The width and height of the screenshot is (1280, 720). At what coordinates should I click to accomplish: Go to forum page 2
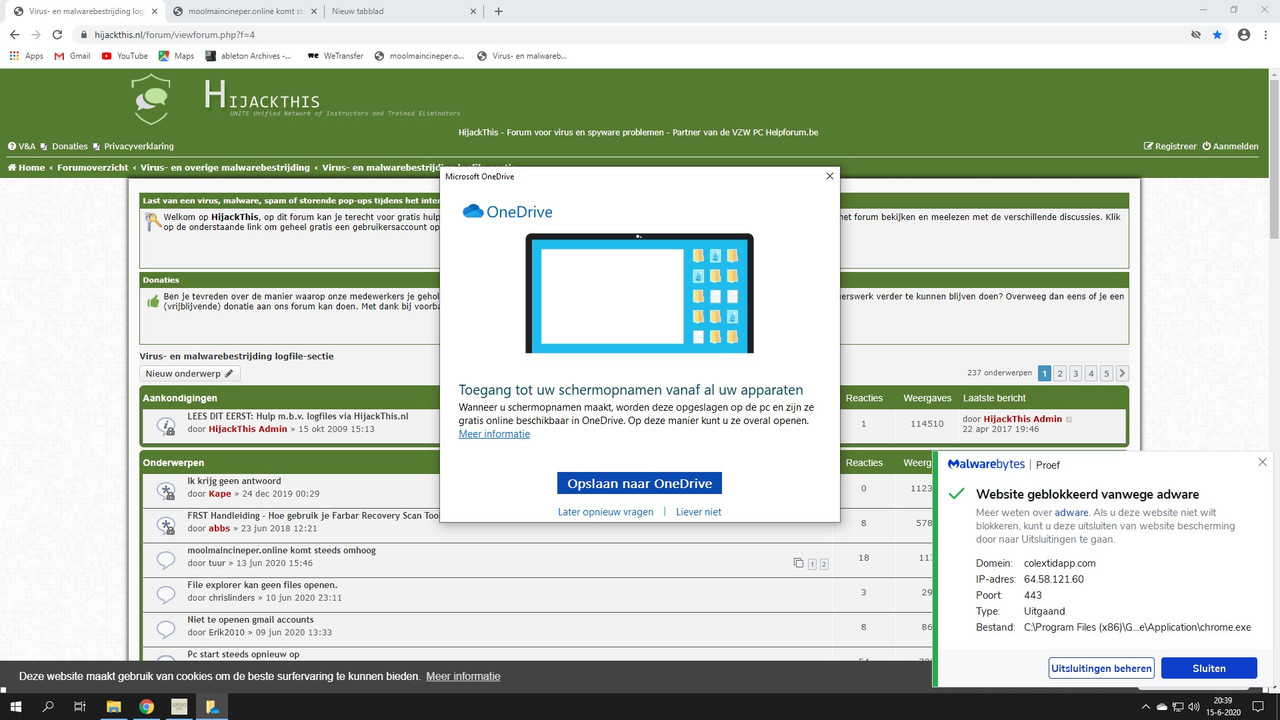pos(1060,373)
